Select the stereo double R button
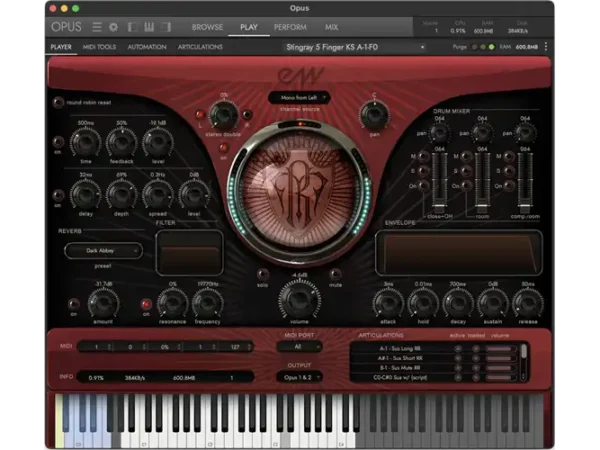 click(247, 114)
